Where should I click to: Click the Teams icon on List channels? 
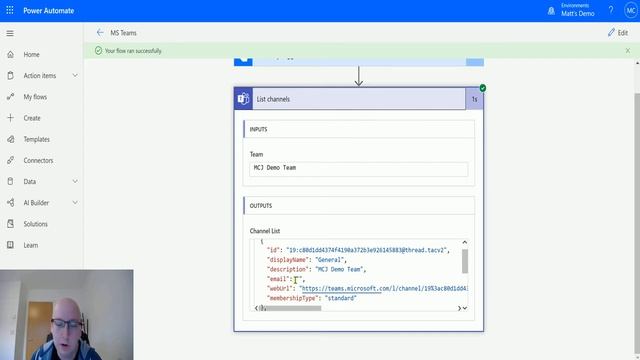point(243,99)
